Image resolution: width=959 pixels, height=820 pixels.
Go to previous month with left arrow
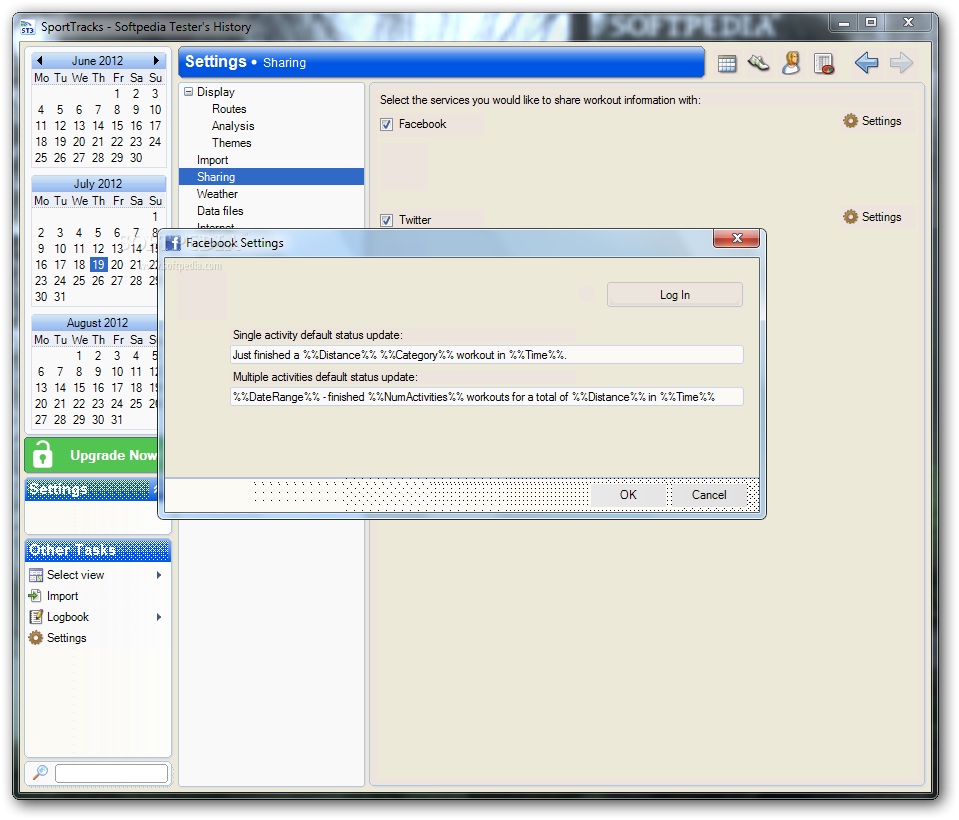[39, 60]
